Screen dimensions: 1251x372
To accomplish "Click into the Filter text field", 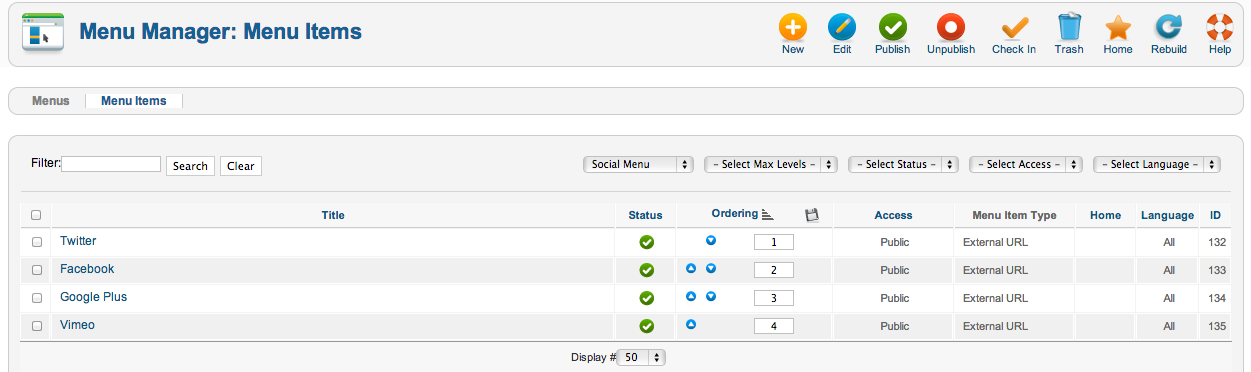I will tap(111, 164).
